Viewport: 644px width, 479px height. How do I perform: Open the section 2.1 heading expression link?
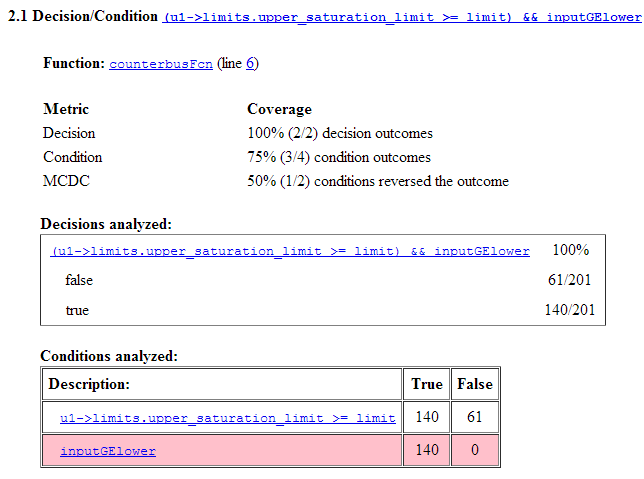(400, 18)
